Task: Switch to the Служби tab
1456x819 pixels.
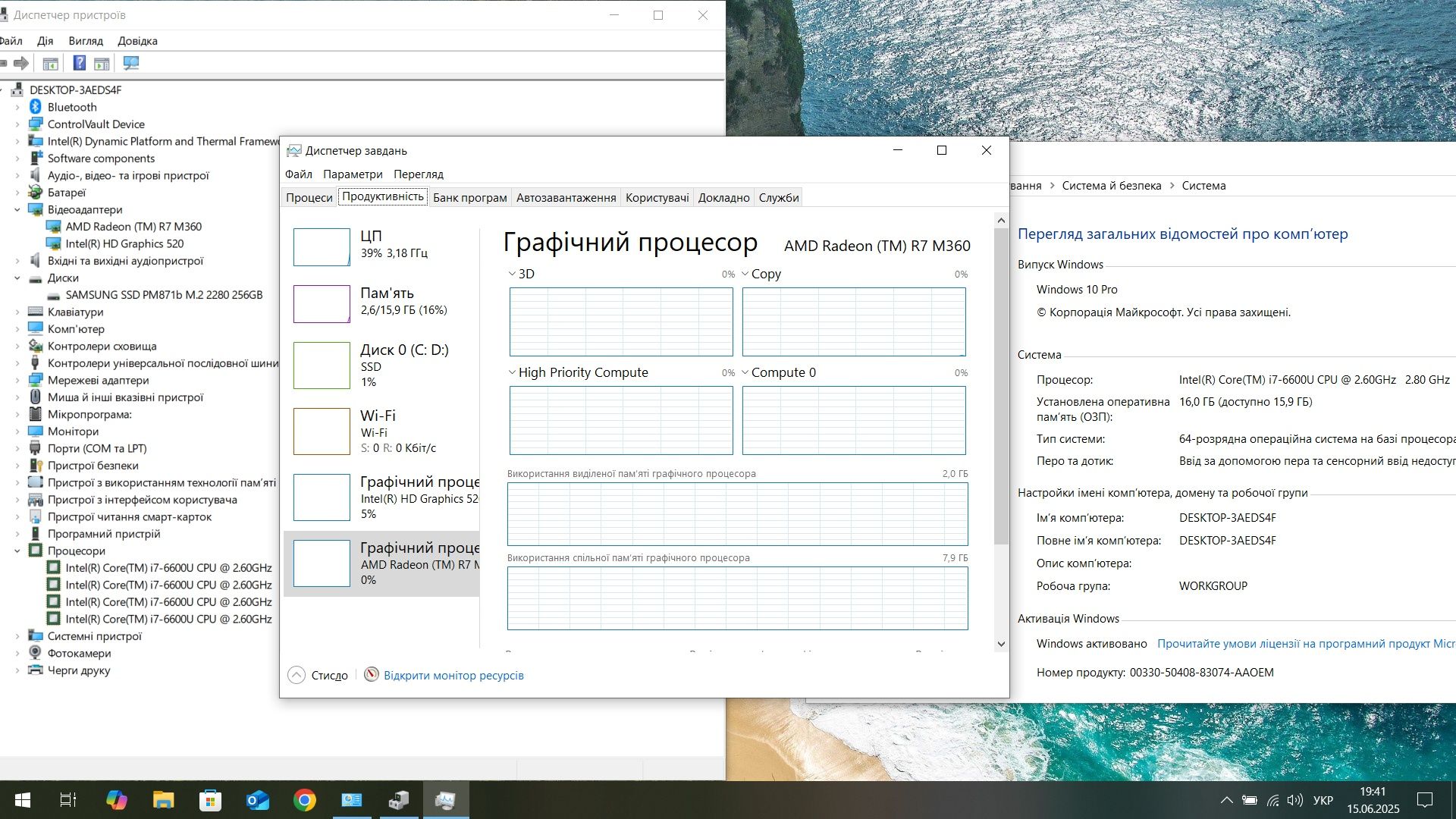Action: [779, 197]
